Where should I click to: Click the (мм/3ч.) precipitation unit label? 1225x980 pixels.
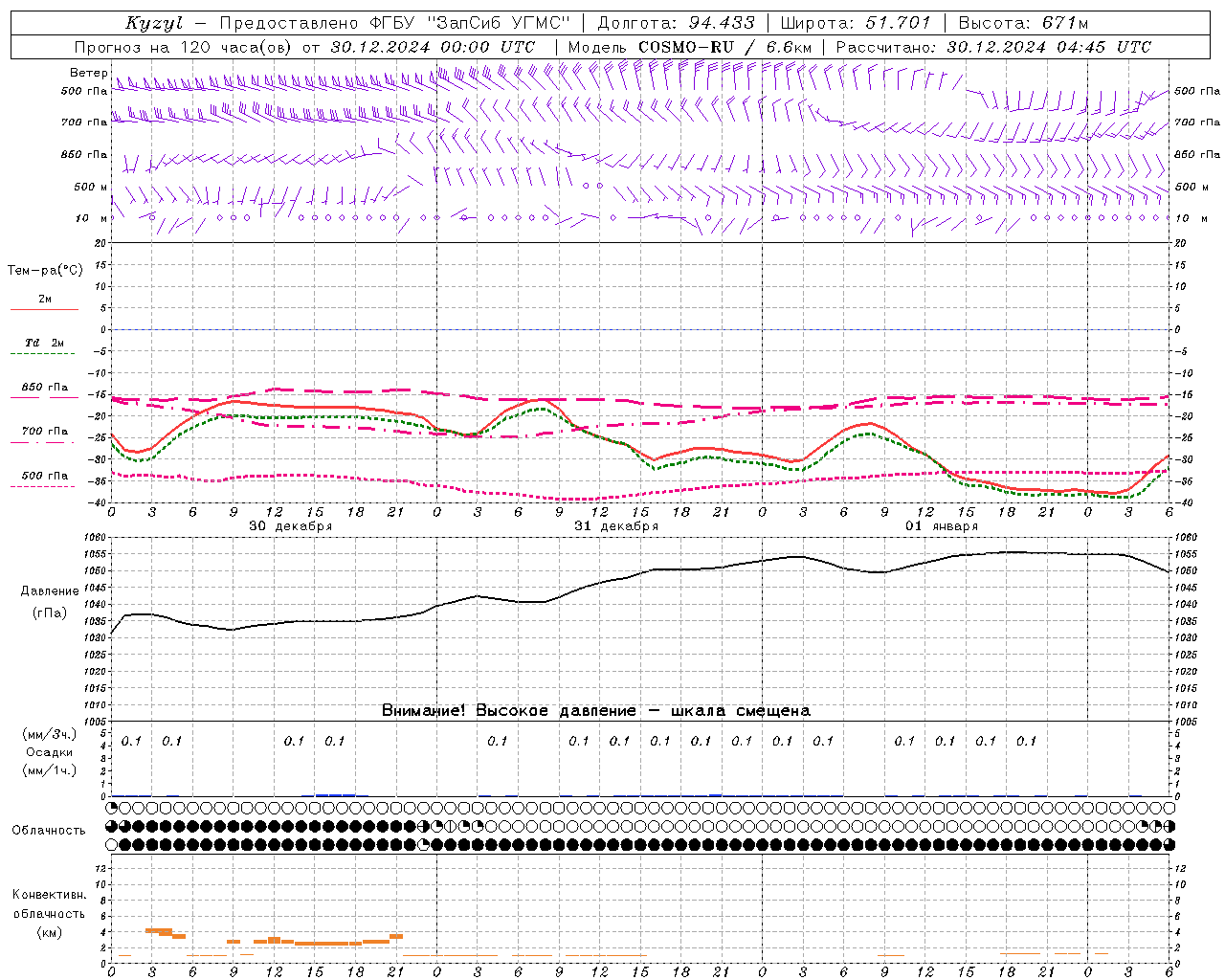pos(50,734)
